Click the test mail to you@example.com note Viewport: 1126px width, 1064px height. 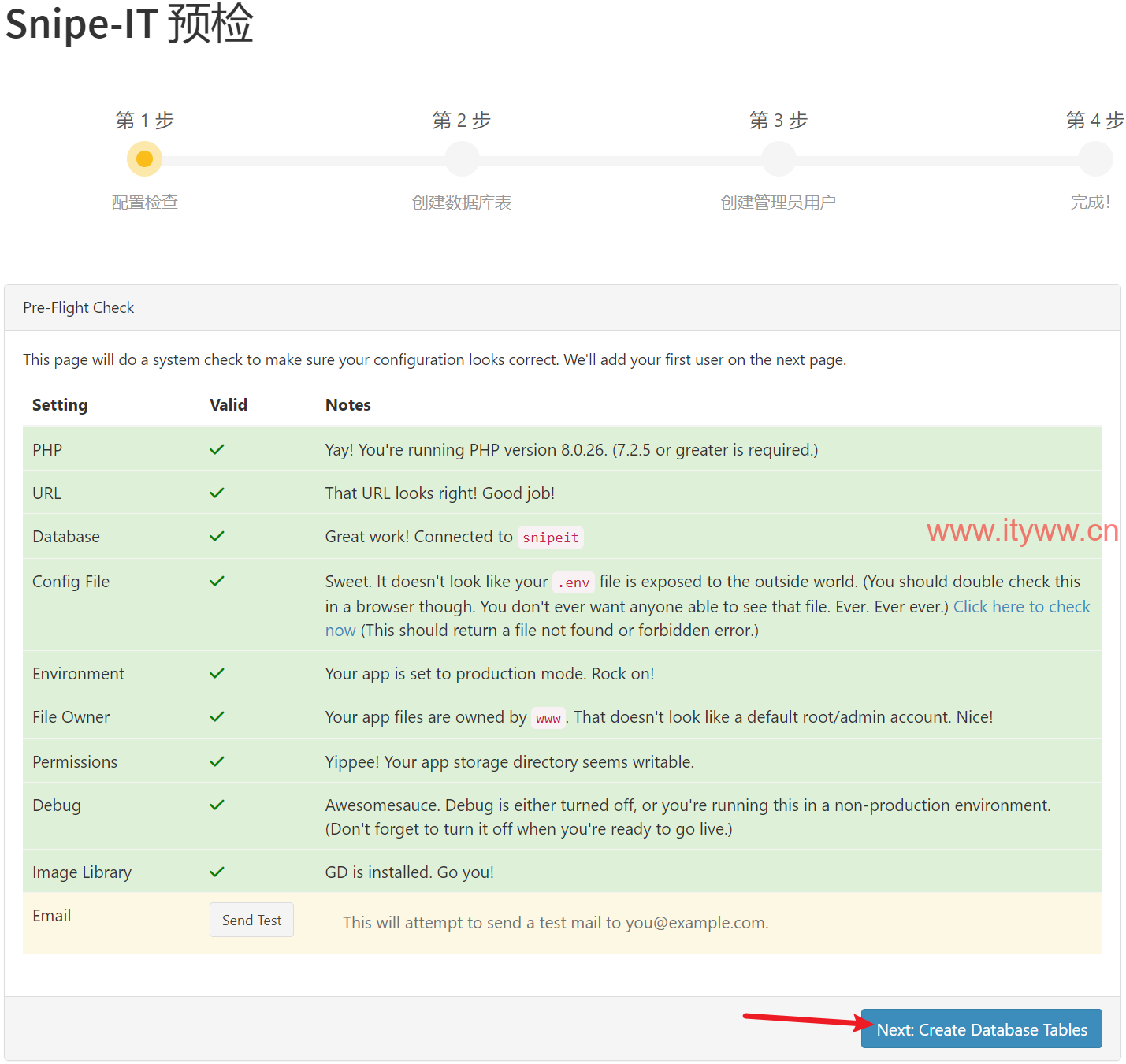pyautogui.click(x=556, y=923)
